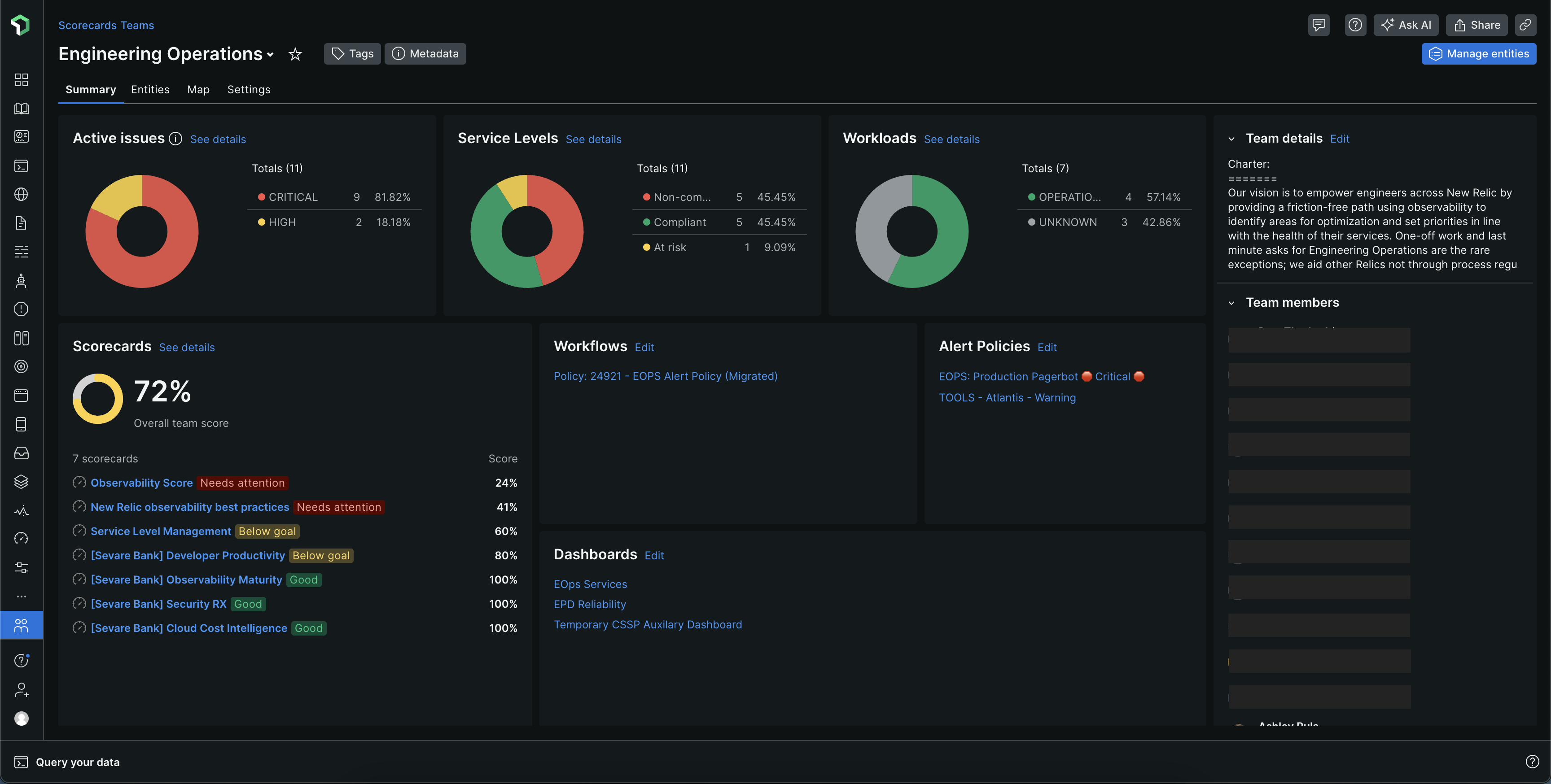Open the help question mark icon

click(1355, 25)
